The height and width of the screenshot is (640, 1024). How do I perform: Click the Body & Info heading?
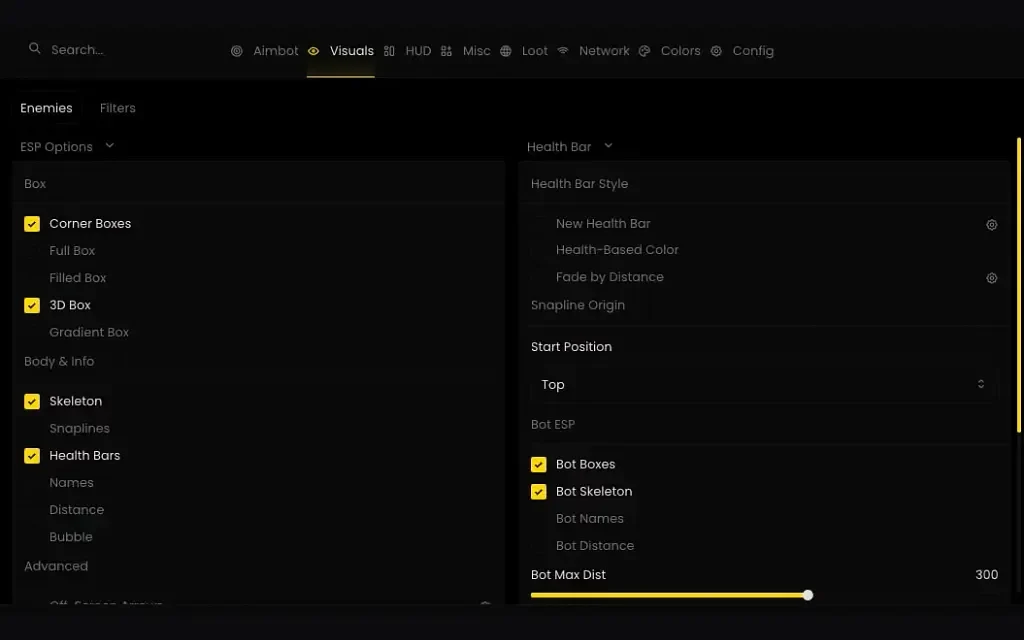(59, 361)
